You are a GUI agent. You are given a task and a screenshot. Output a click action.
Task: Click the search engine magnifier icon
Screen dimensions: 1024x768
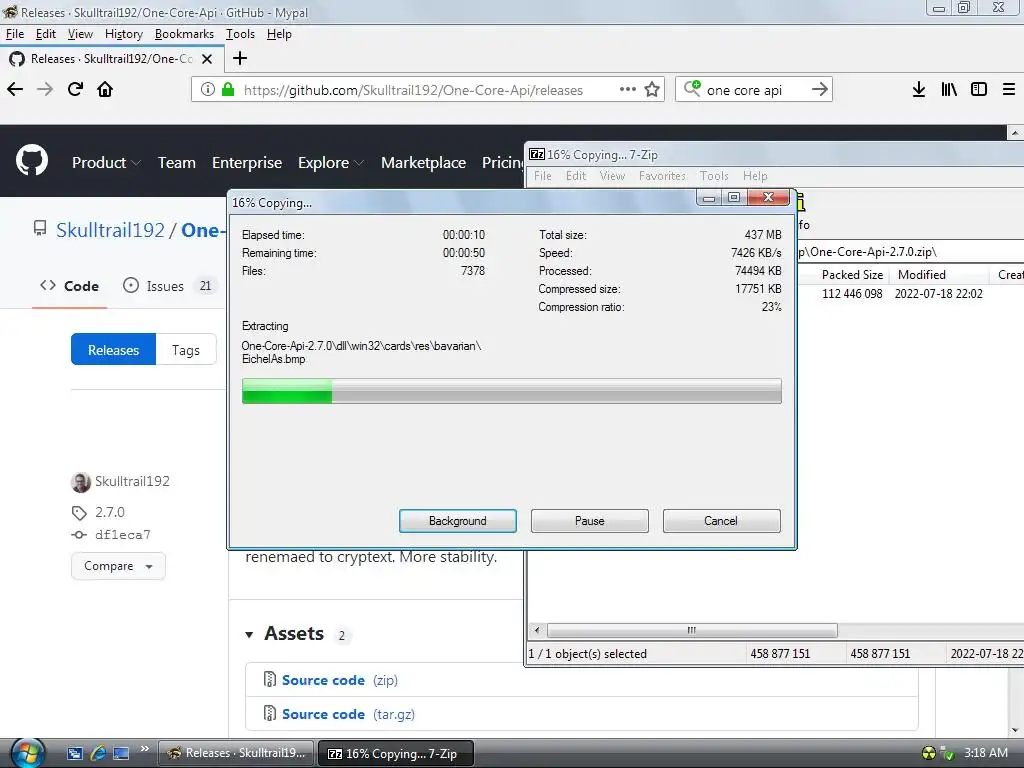(692, 88)
